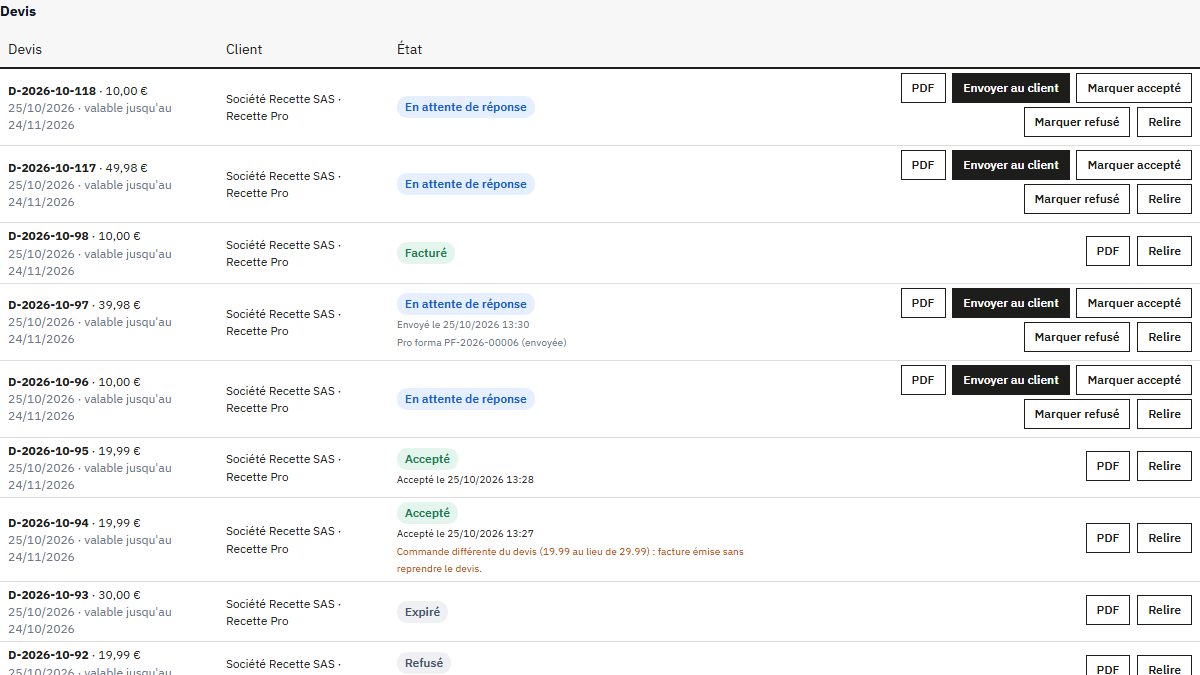This screenshot has width=1200, height=675.
Task: Open PDF of quote D-2026-10-117
Action: [x=923, y=165]
